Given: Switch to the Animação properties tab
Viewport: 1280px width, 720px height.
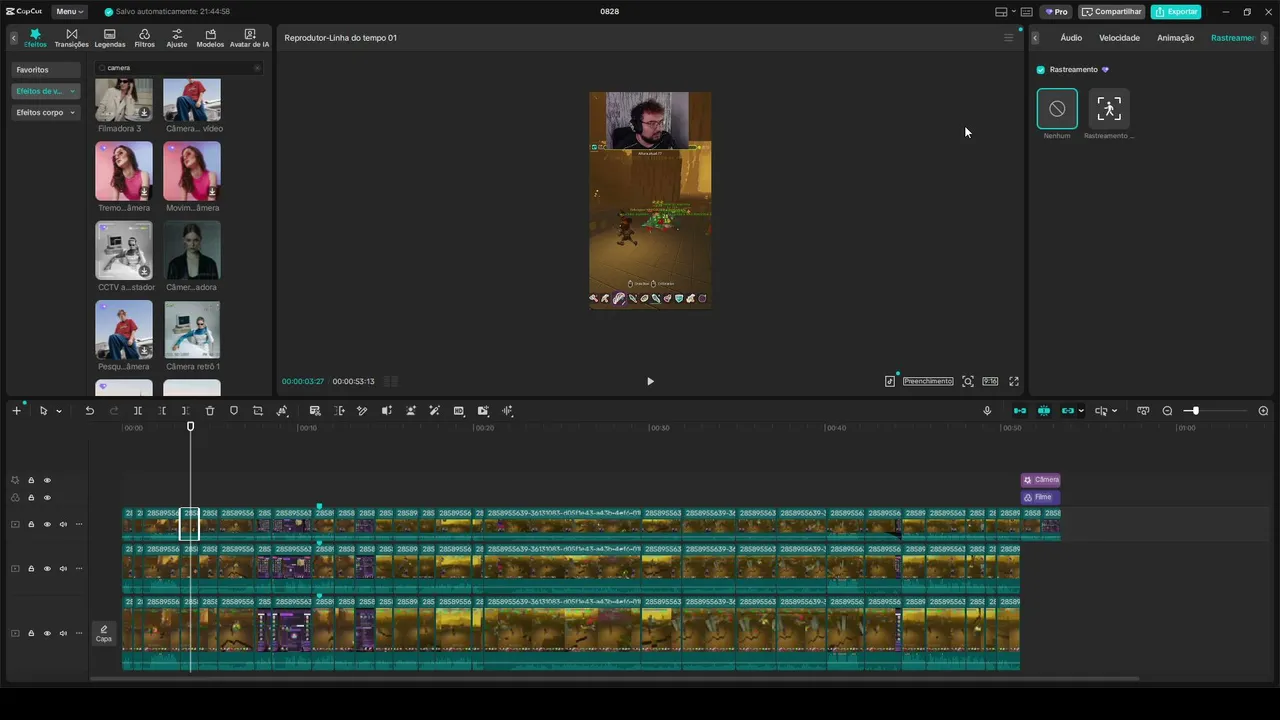Looking at the screenshot, I should 1175,38.
